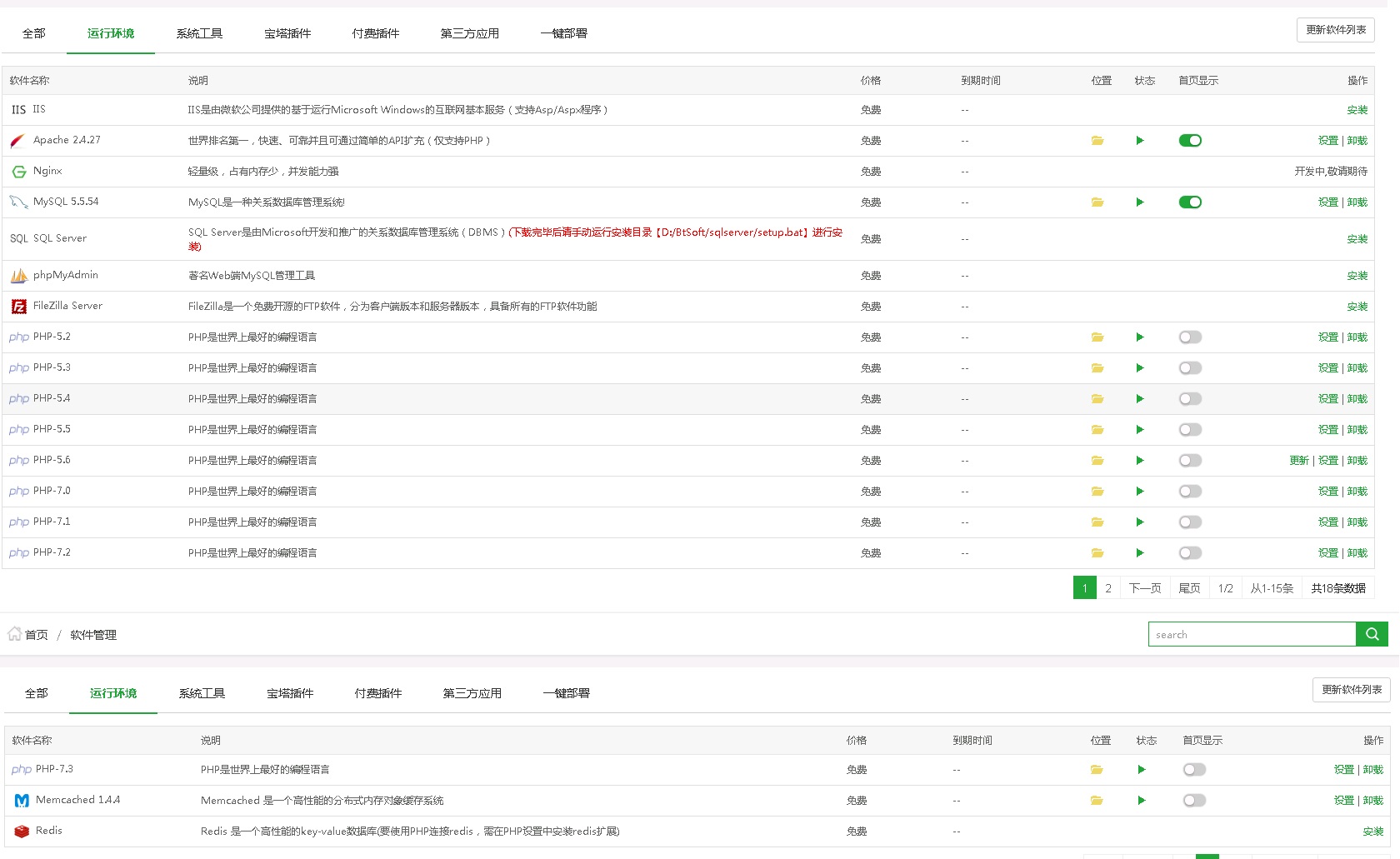Image resolution: width=1400 pixels, height=859 pixels.
Task: Click 首页 breadcrumb link
Action: pos(37,635)
